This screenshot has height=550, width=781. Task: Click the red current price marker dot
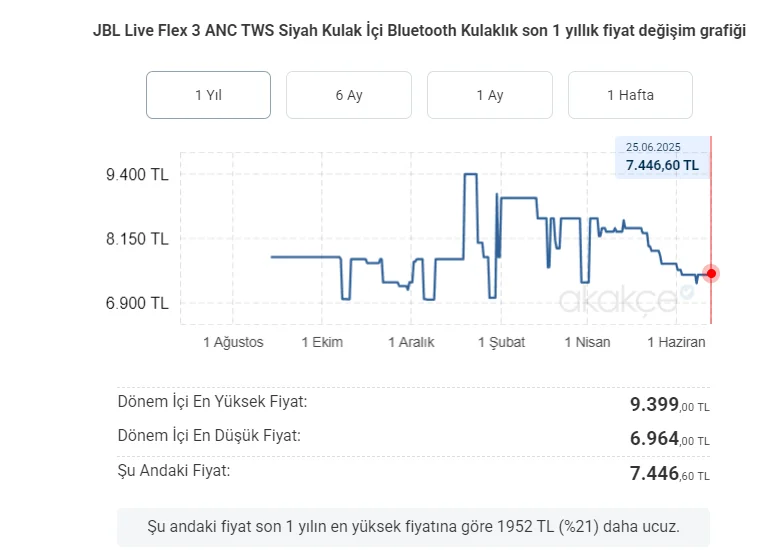pyautogui.click(x=711, y=274)
